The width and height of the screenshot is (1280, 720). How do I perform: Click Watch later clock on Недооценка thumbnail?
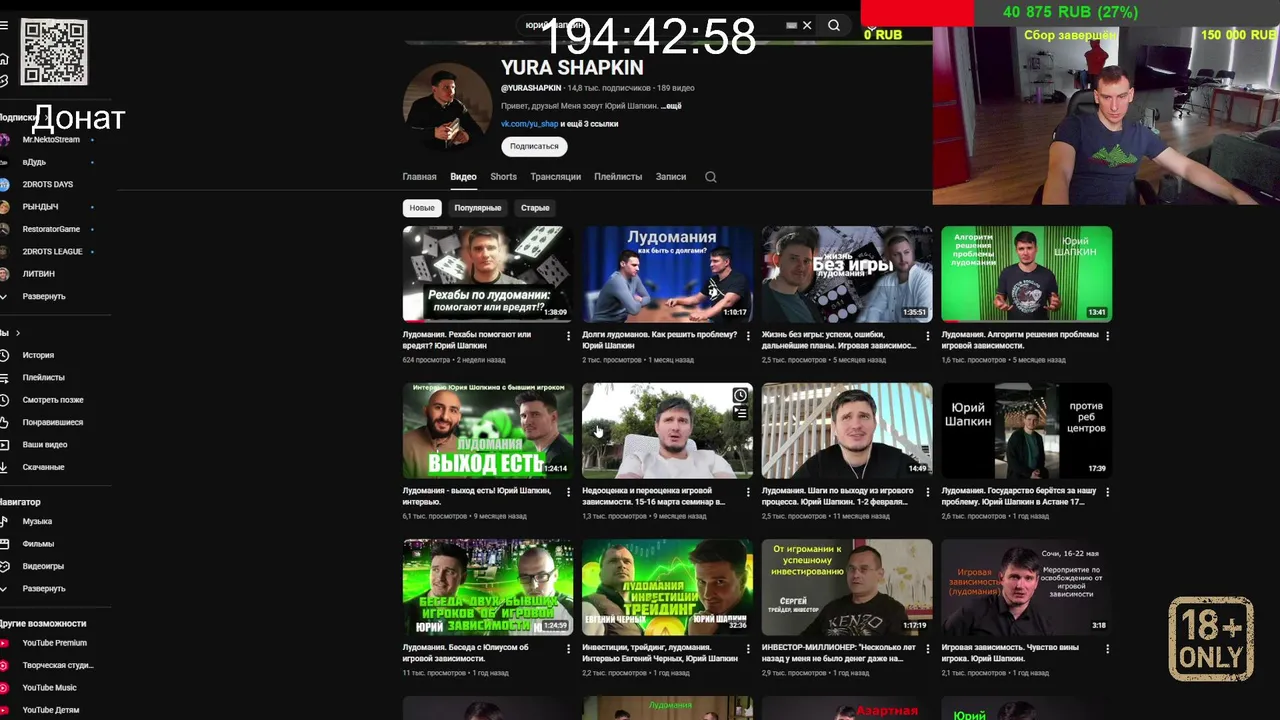coord(740,395)
